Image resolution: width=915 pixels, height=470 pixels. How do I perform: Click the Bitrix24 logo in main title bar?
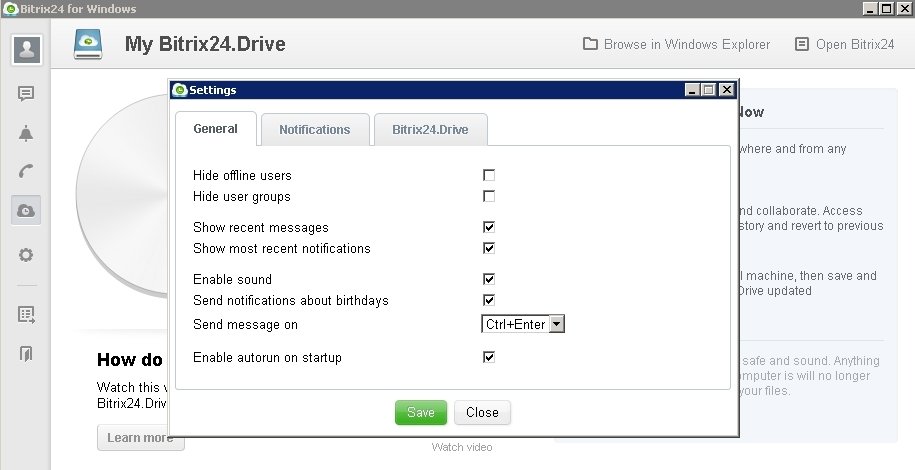[x=11, y=9]
